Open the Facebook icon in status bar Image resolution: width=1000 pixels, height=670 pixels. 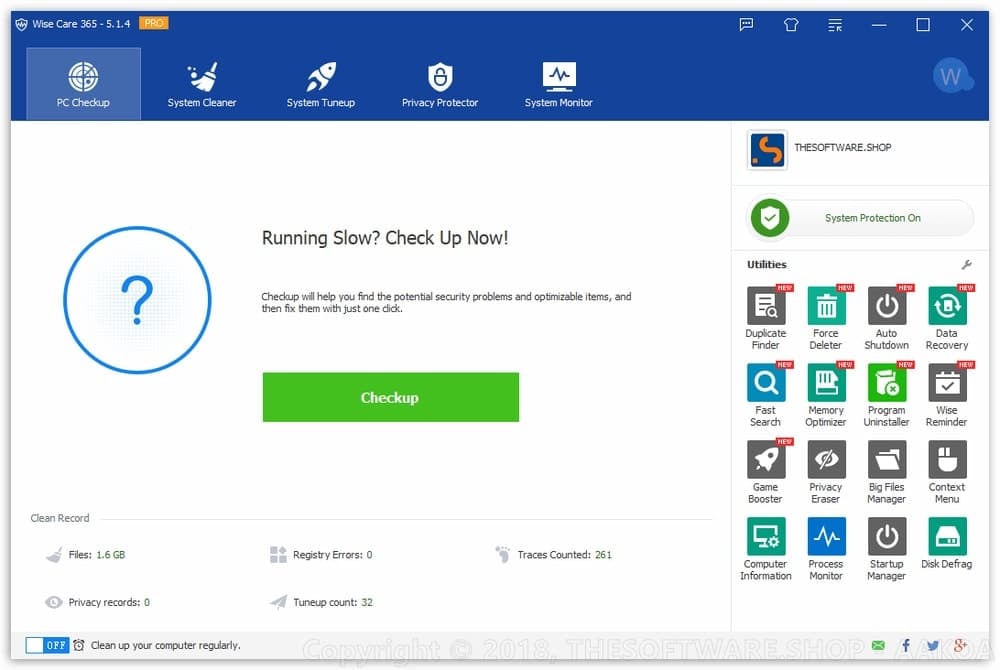(906, 645)
